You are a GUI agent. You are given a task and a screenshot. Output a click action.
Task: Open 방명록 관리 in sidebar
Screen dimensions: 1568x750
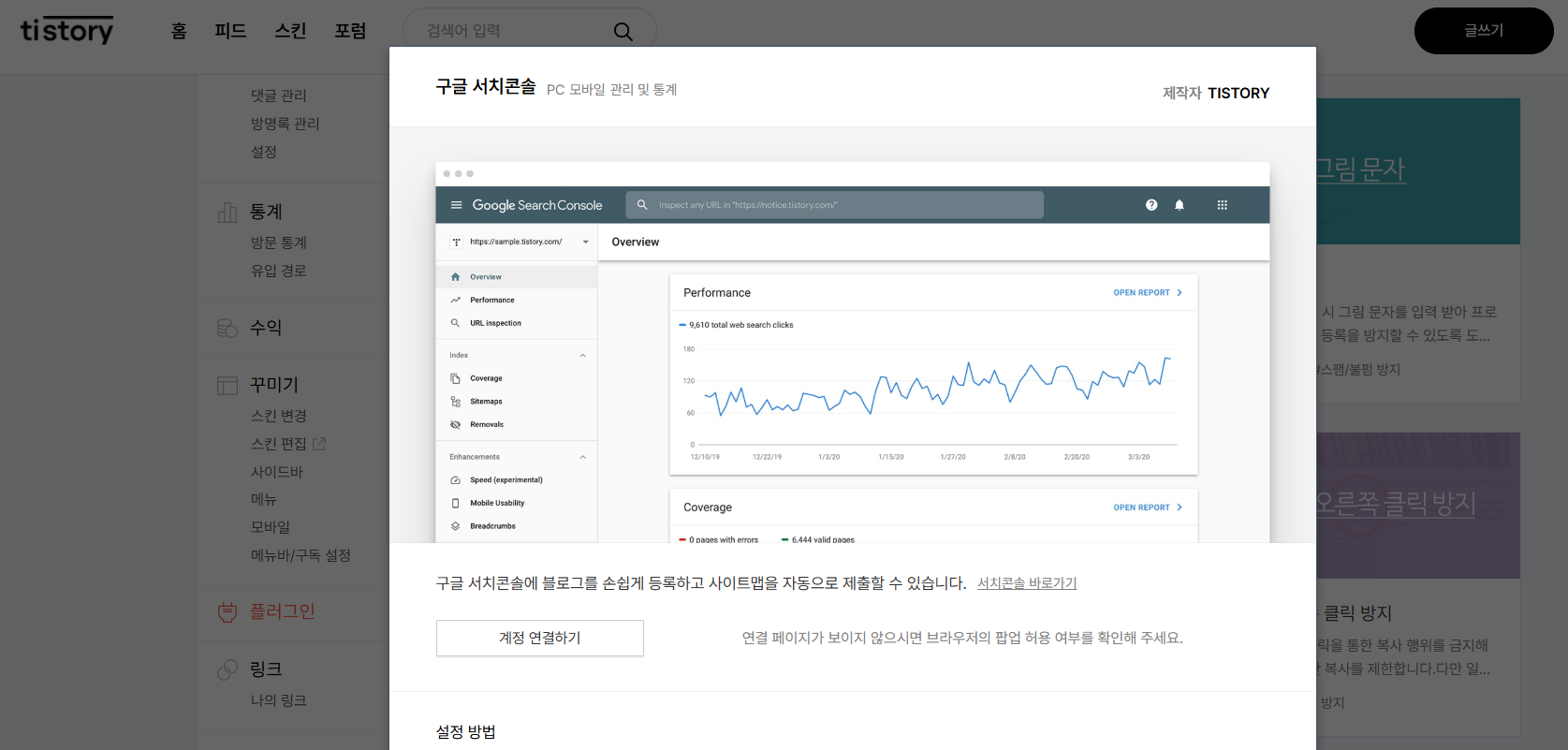[x=286, y=124]
